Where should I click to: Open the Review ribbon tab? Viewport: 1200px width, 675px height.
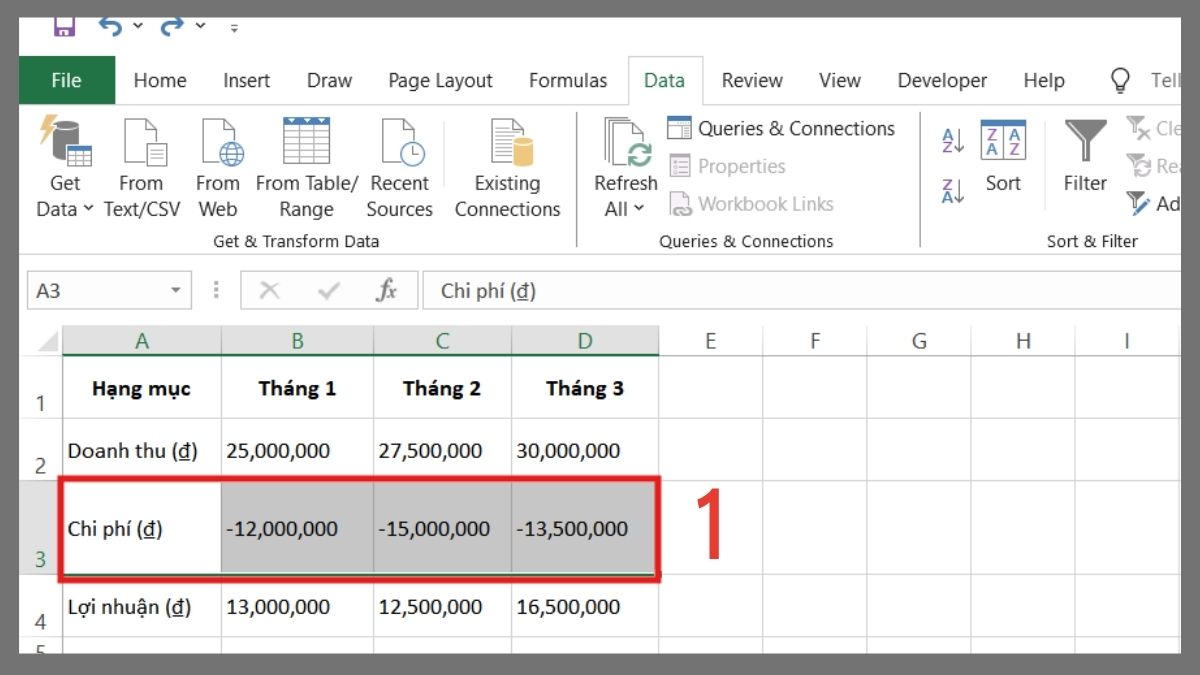tap(751, 80)
